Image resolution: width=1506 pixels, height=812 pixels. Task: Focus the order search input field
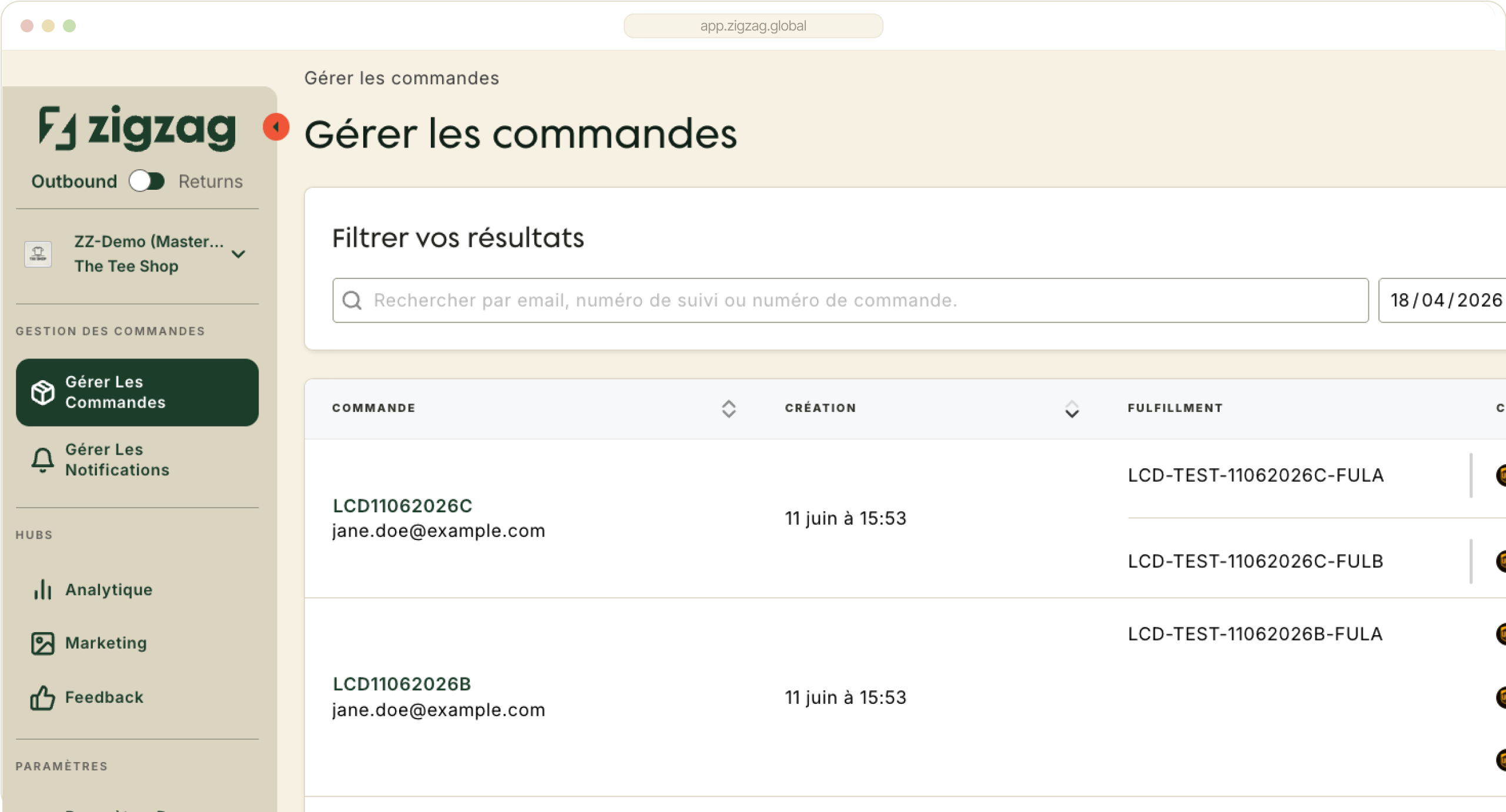850,300
